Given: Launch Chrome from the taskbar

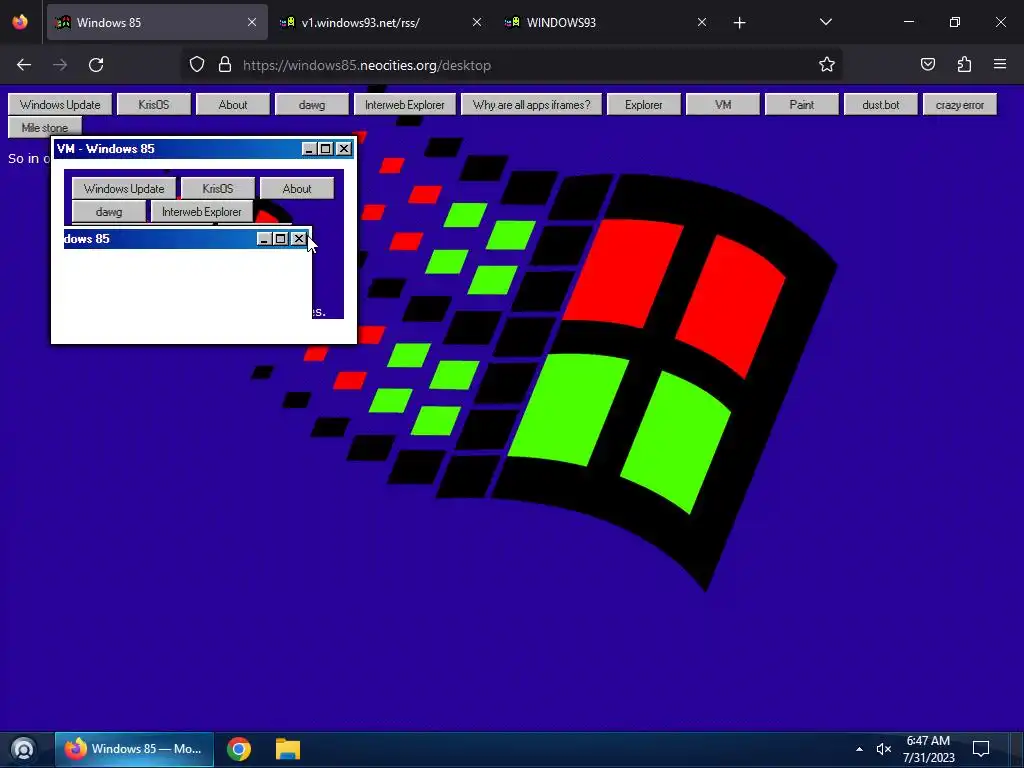Looking at the screenshot, I should click(239, 749).
